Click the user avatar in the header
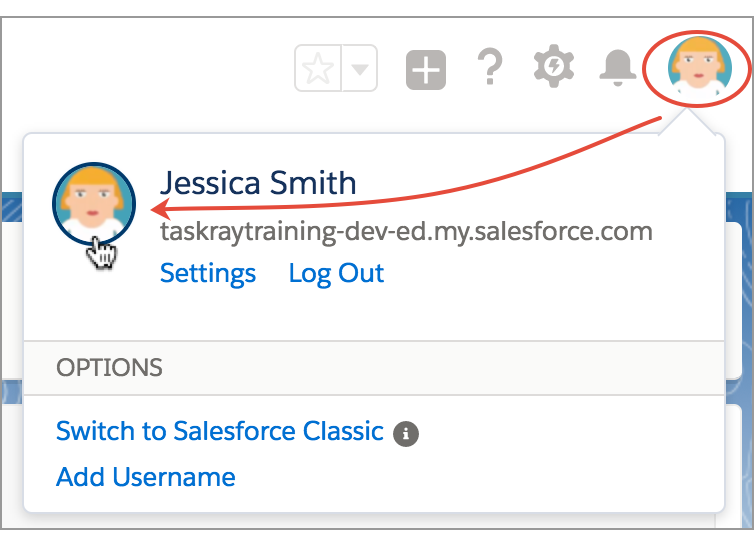The width and height of the screenshot is (754, 550). point(700,69)
